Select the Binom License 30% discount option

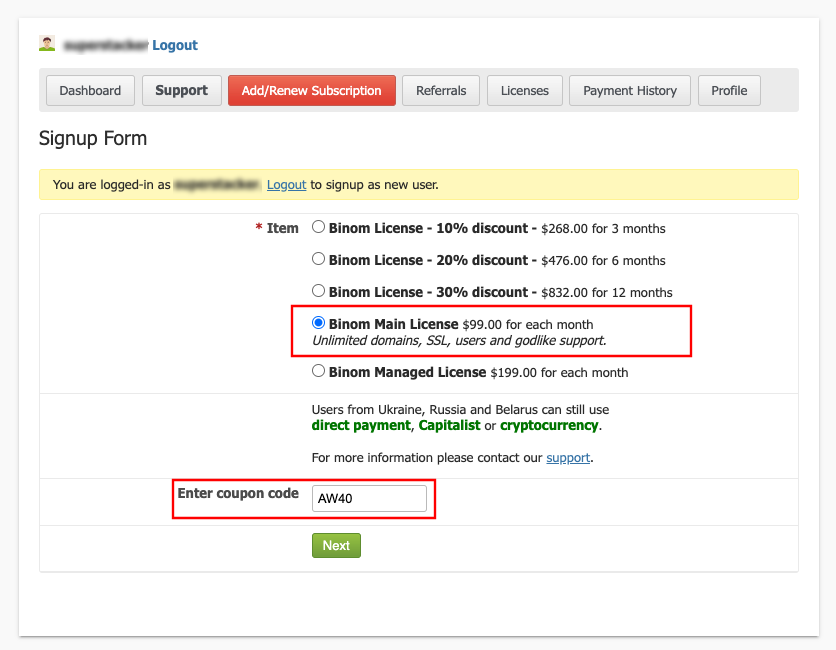pos(318,290)
